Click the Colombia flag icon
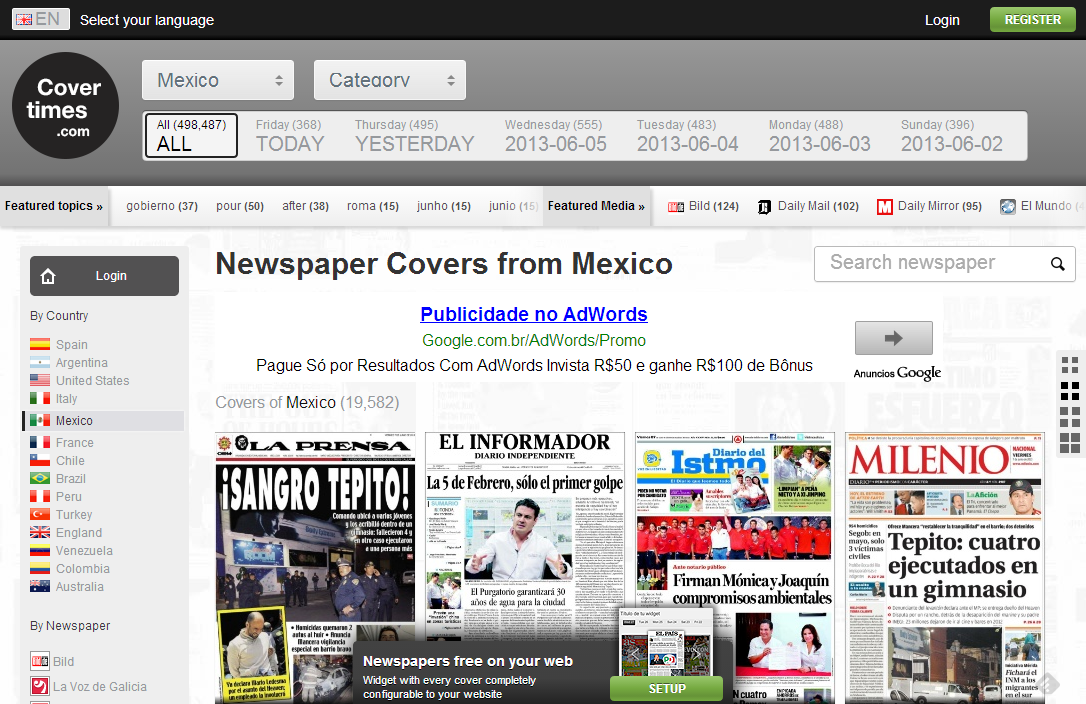1086x704 pixels. (40, 568)
